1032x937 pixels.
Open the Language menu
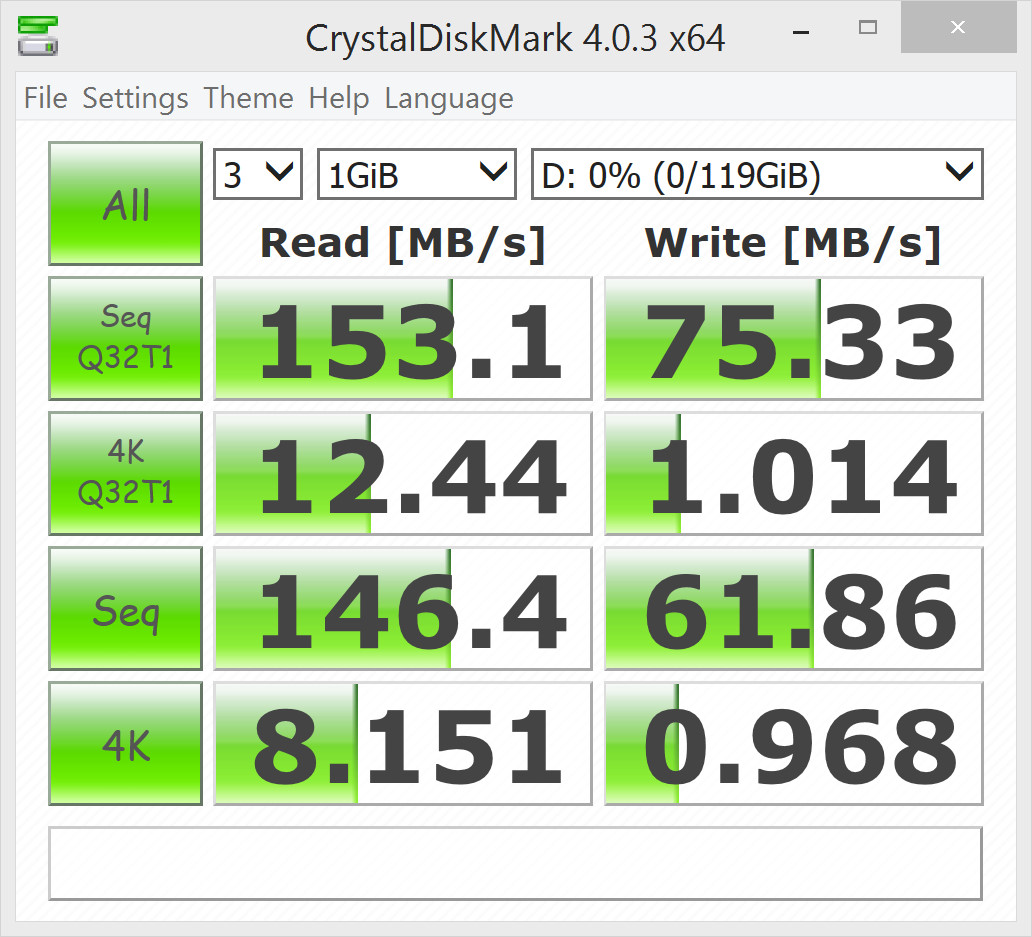coord(449,99)
